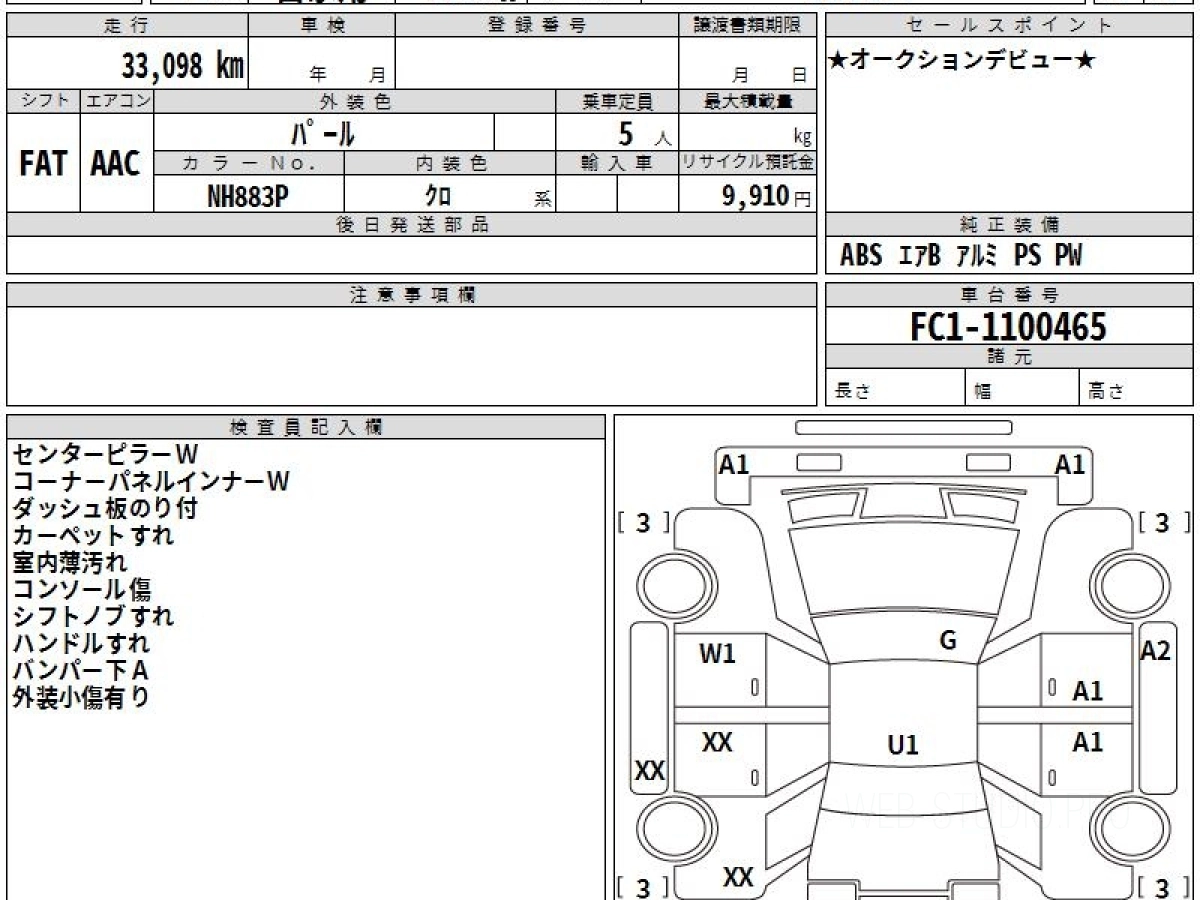The image size is (1200, 900).
Task: Select the 高さ dimension label
Action: click(x=1106, y=391)
